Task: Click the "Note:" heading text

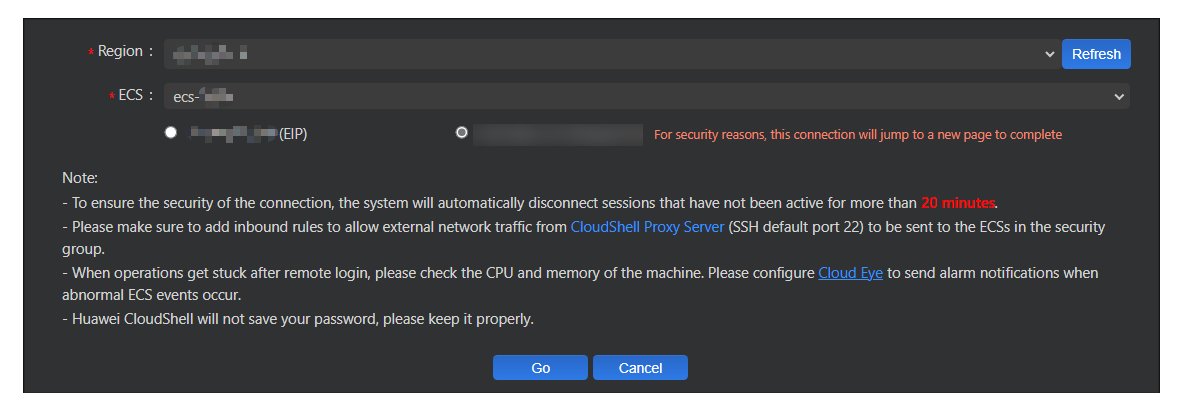Action: pos(79,178)
